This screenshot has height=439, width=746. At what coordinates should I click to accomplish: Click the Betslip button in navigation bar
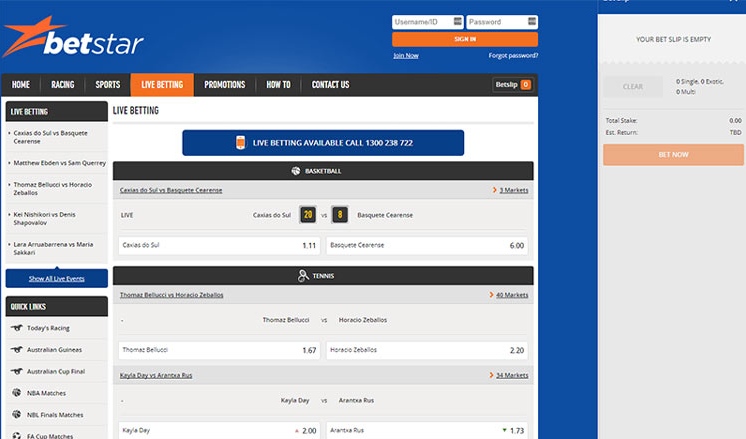pyautogui.click(x=513, y=85)
